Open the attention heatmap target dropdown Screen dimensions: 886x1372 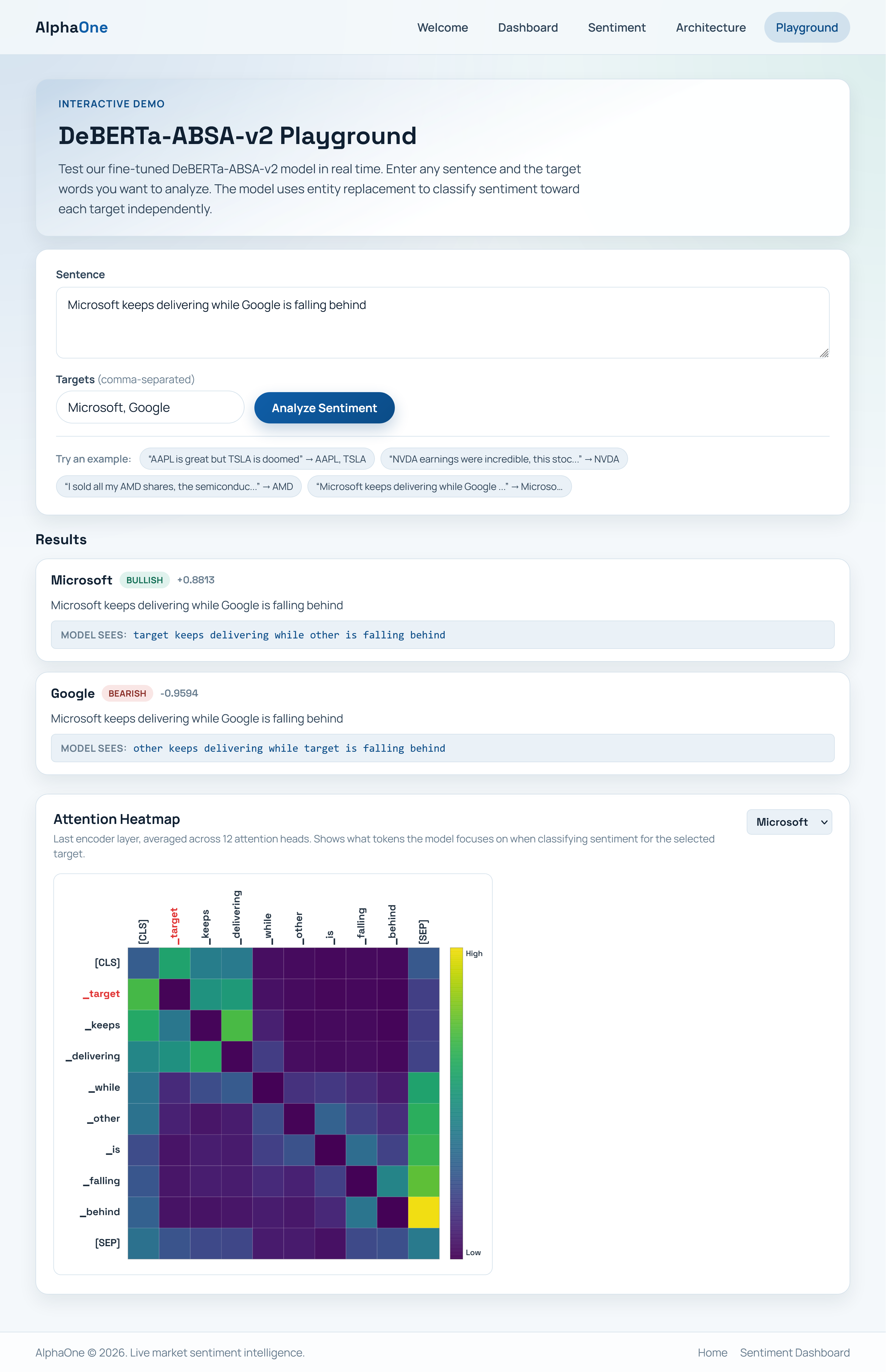coord(789,822)
